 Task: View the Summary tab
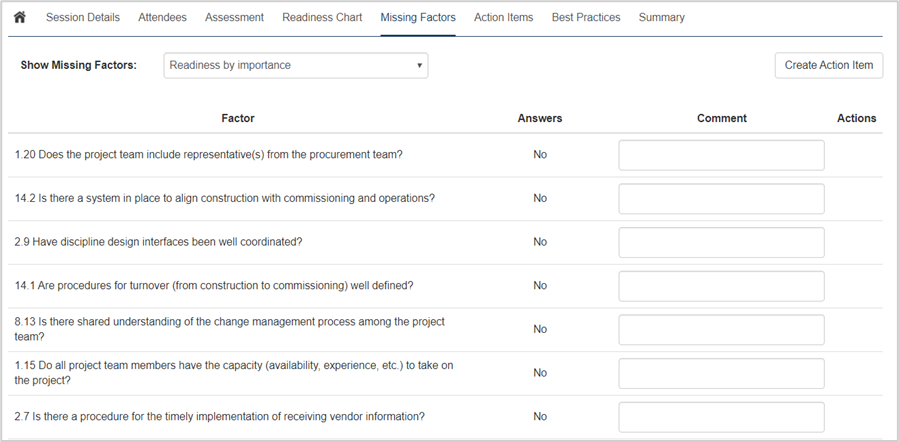click(x=662, y=18)
